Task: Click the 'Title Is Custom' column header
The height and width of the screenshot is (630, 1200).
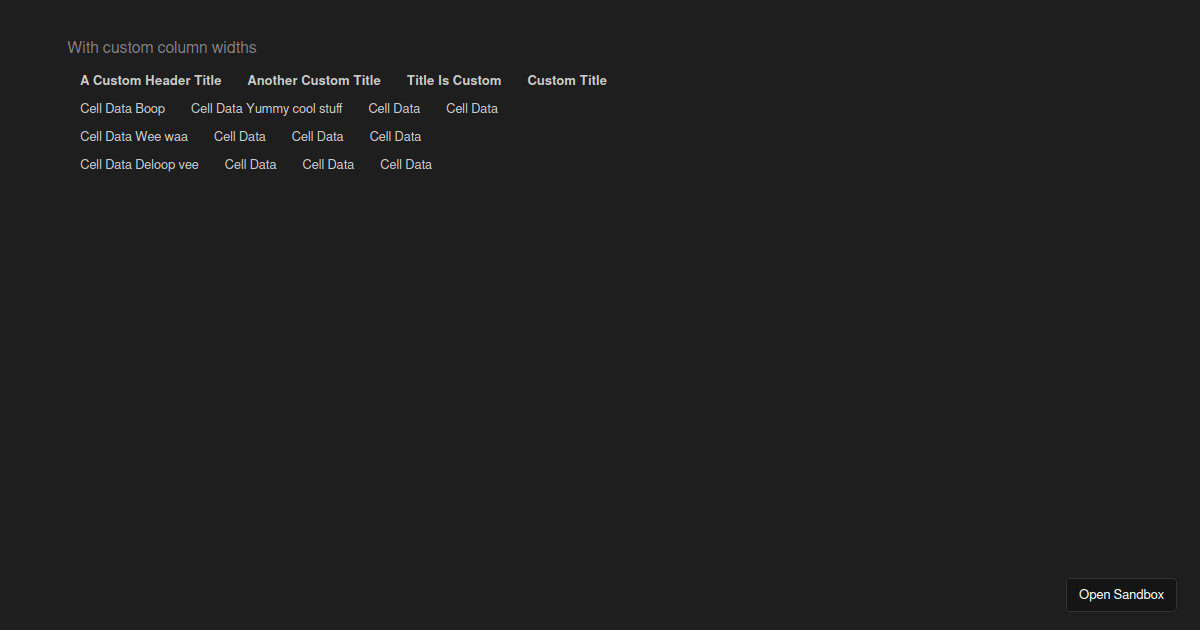Action: coord(454,80)
